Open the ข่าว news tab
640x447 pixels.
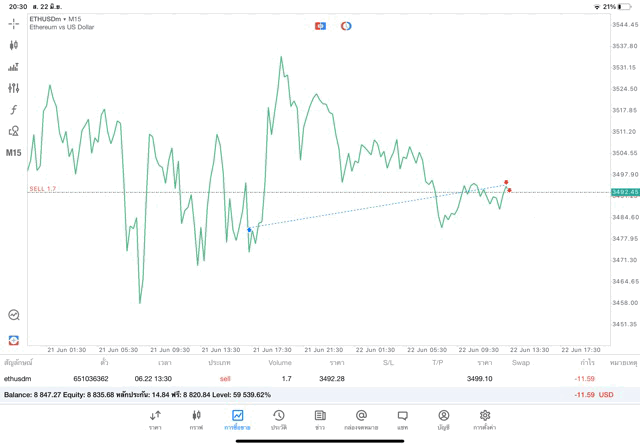[x=320, y=419]
